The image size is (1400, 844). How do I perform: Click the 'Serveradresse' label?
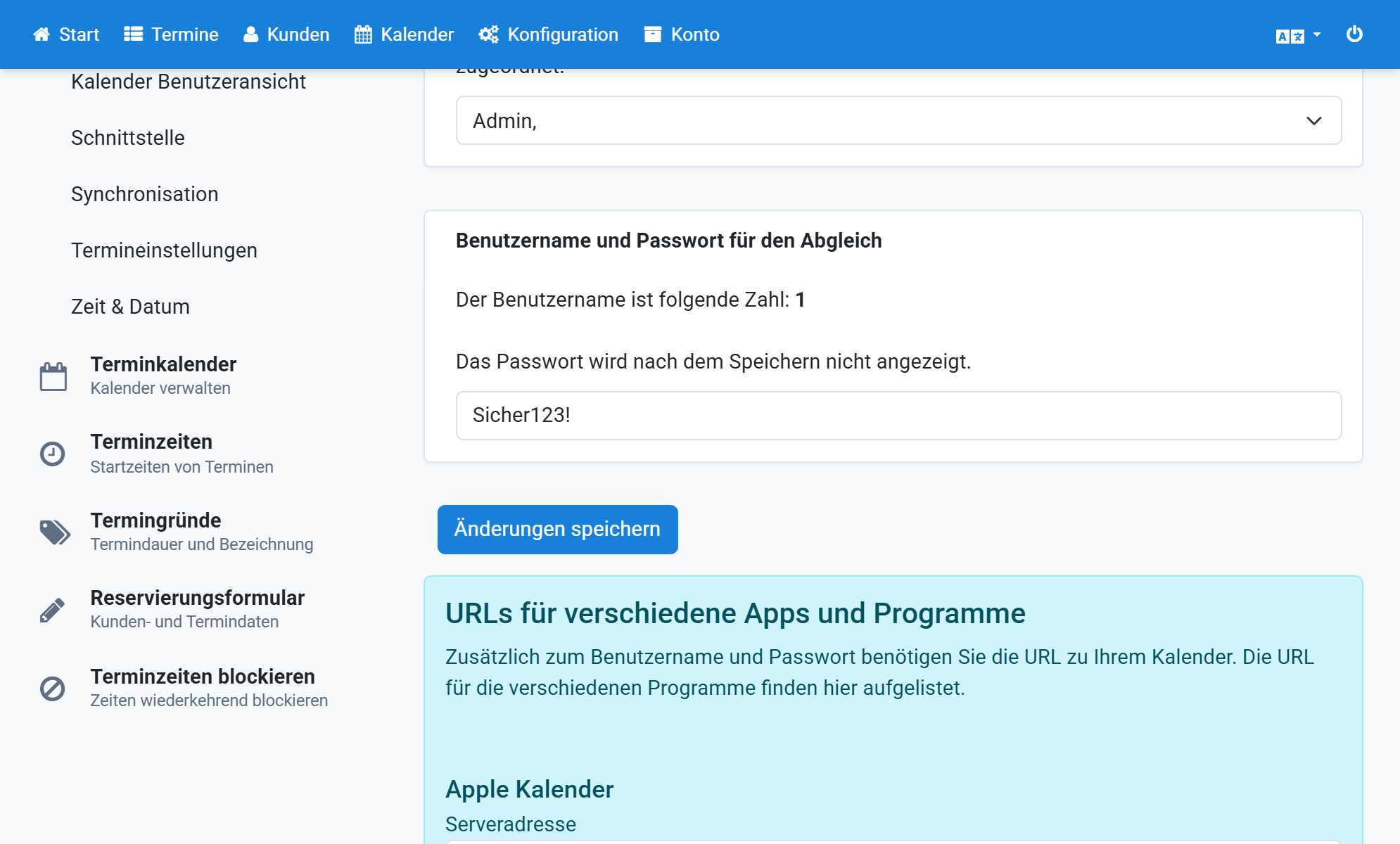[x=511, y=824]
